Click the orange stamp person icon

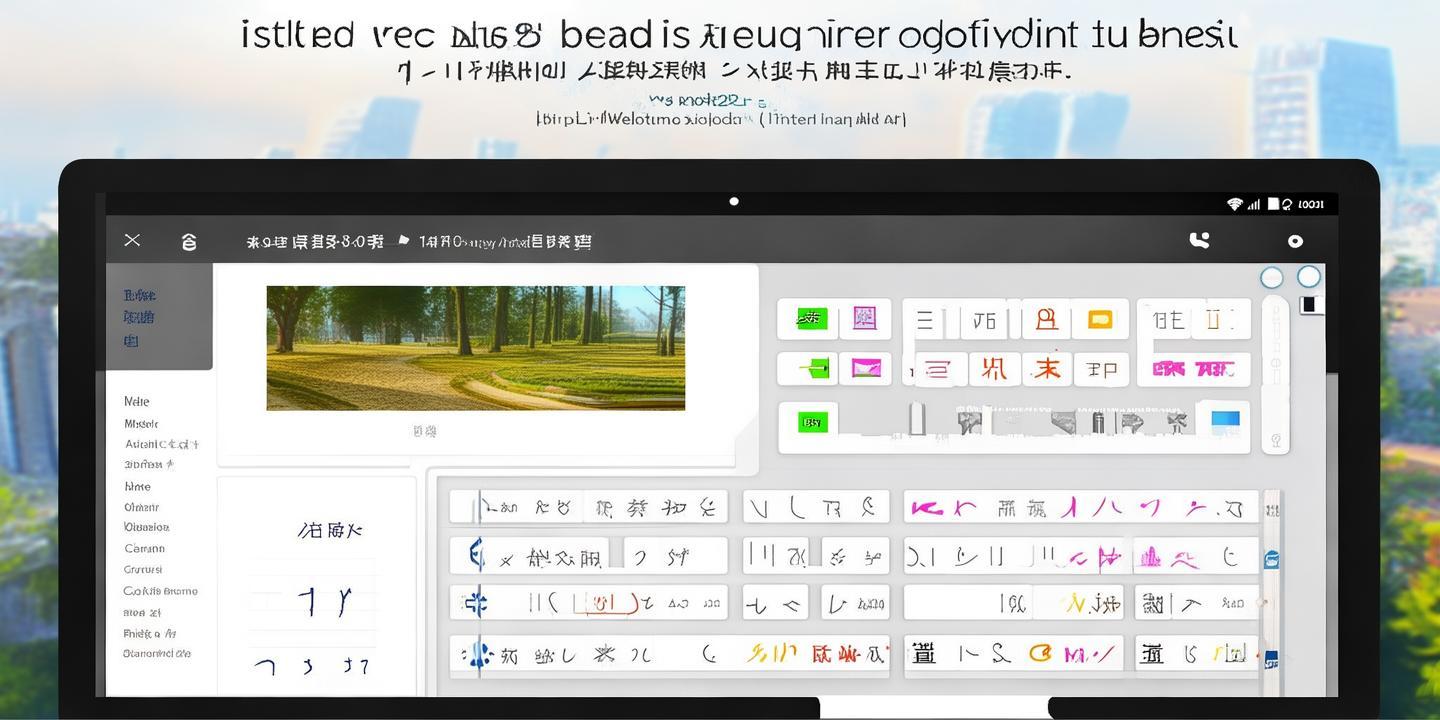(x=1046, y=320)
